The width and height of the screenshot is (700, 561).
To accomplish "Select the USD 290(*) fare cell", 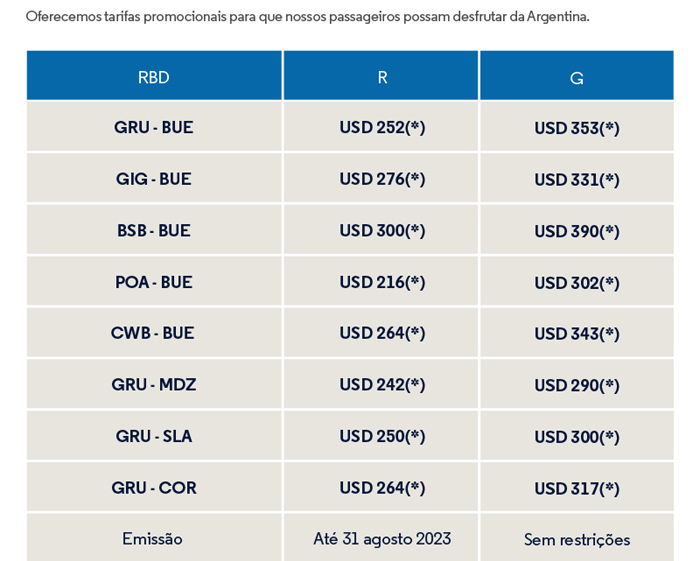I will pyautogui.click(x=577, y=384).
